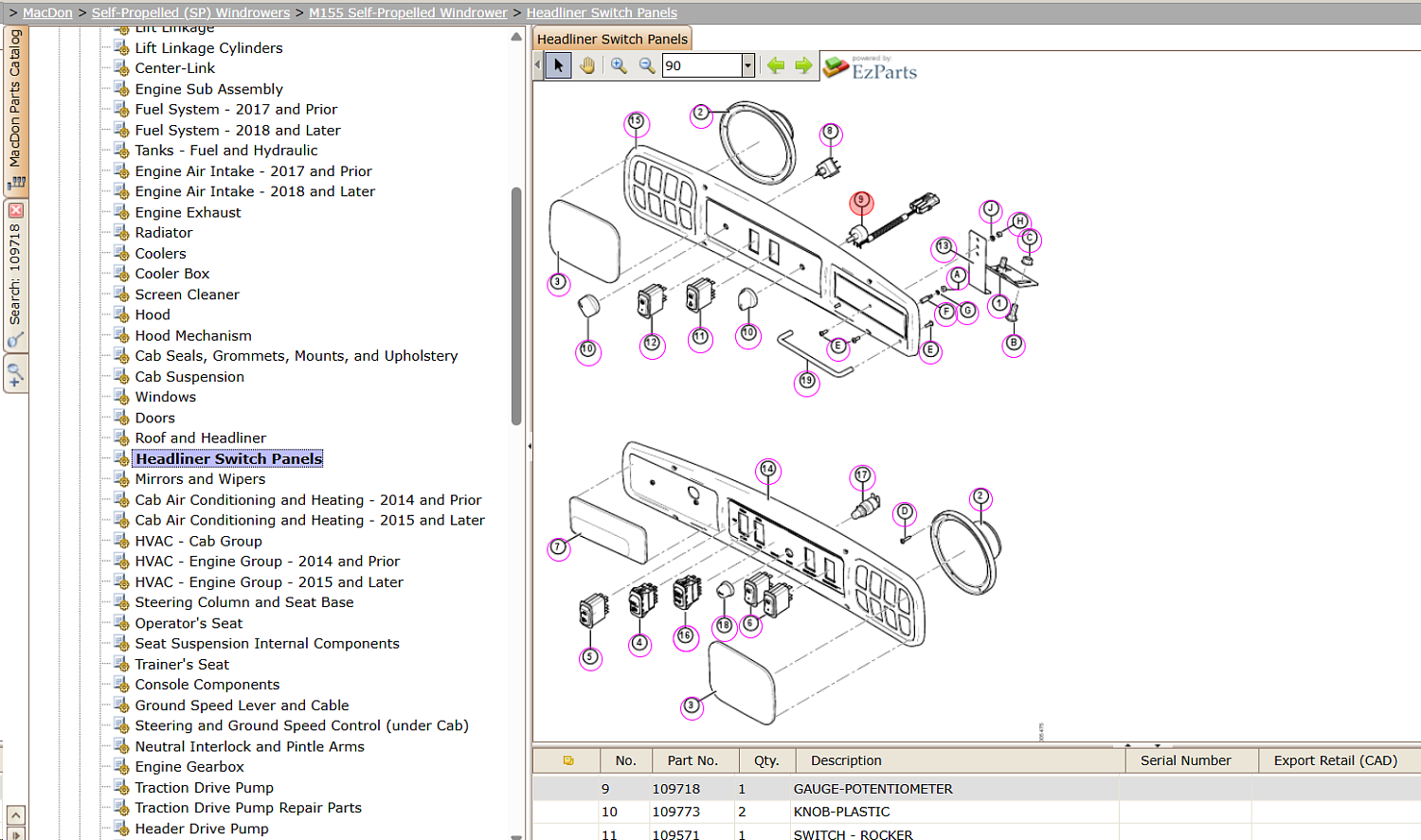This screenshot has height=840, width=1421.
Task: Switch to the MacDon Parts Catalog tab
Action: click(15, 110)
